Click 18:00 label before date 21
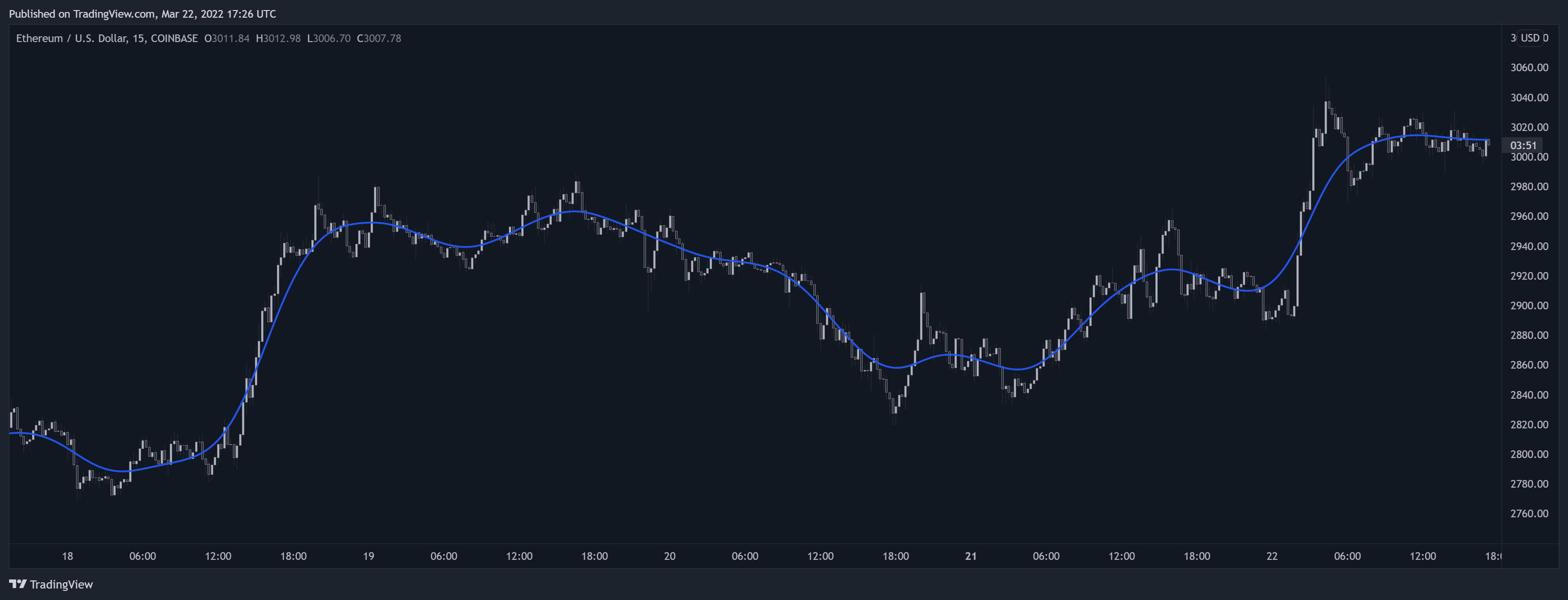The width and height of the screenshot is (1568, 600). 896,556
